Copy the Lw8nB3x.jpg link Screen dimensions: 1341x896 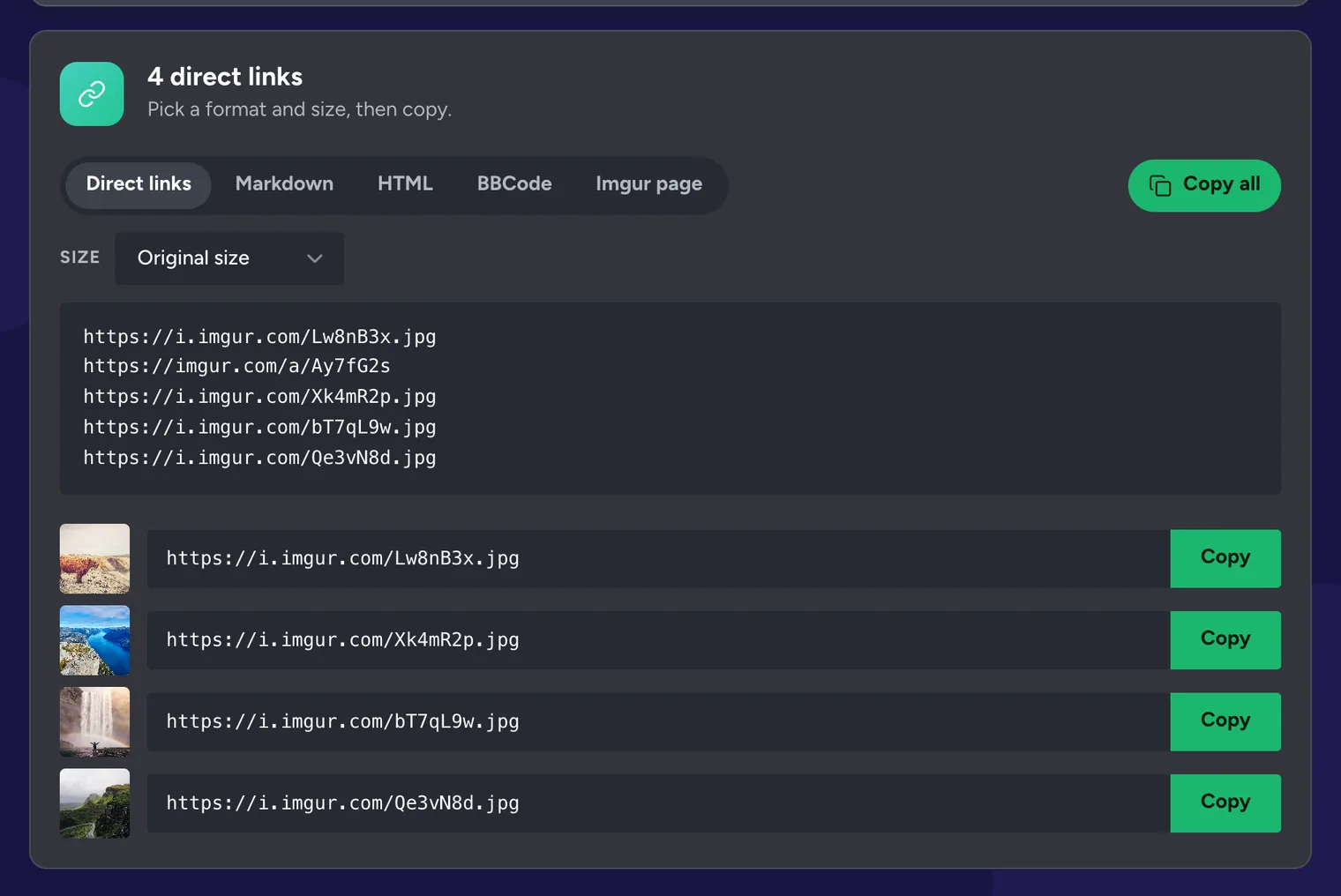pos(1225,558)
